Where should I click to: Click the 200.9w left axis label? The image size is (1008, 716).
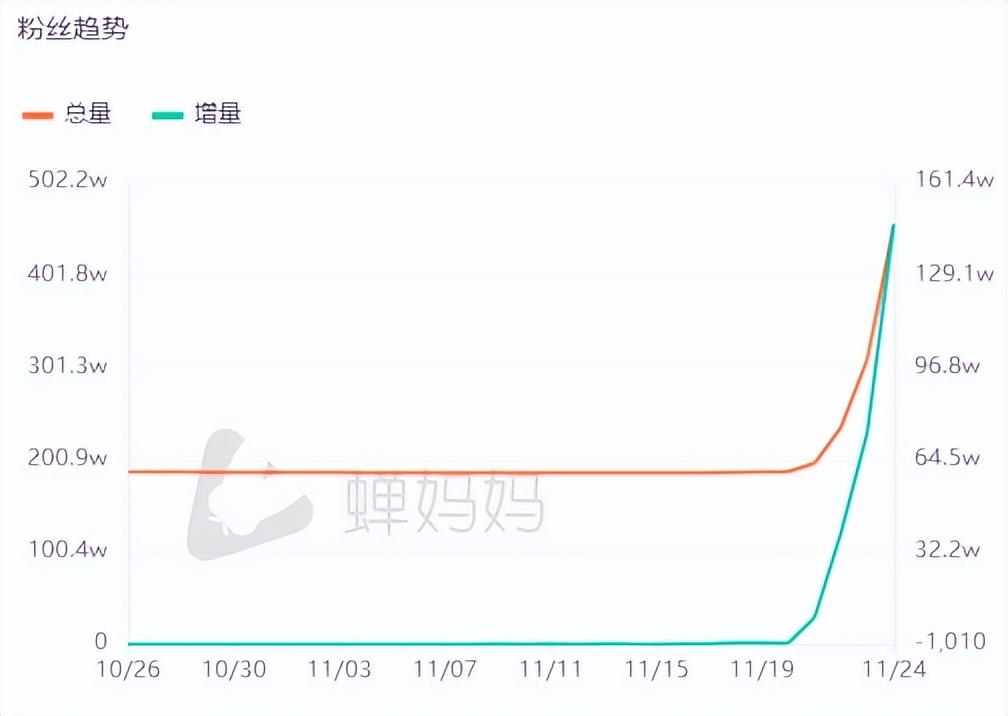point(68,458)
